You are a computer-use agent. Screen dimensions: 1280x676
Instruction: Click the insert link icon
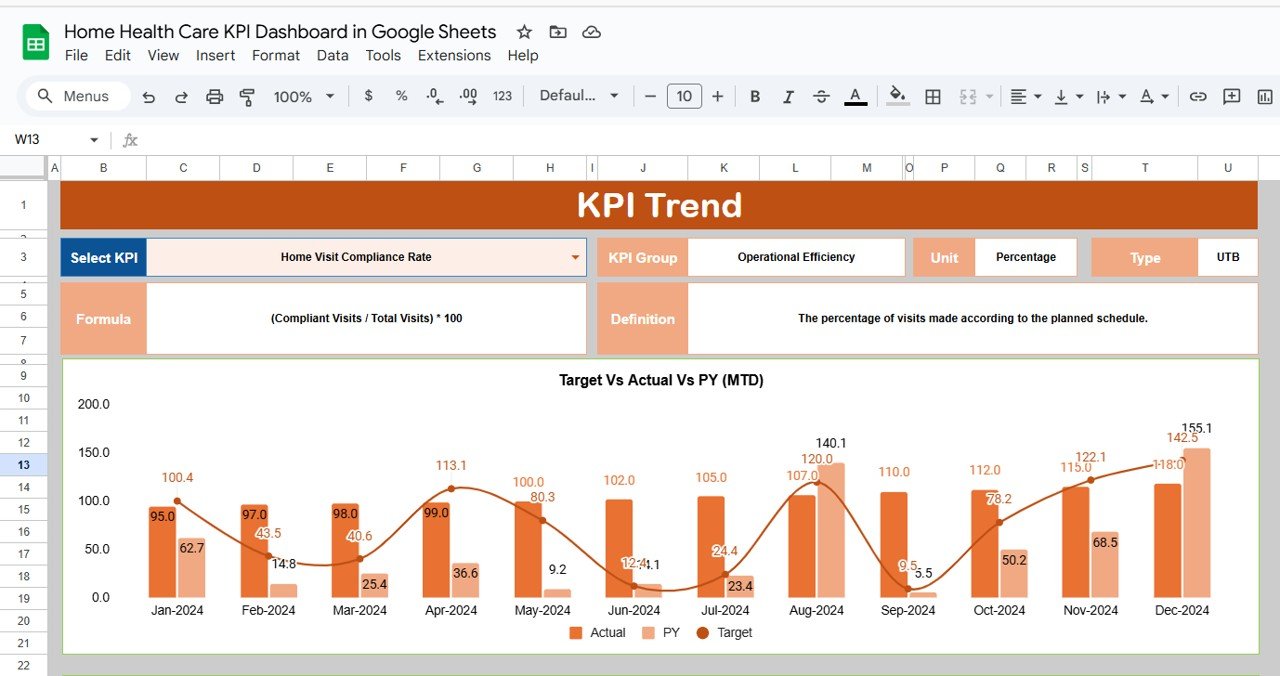point(1197,97)
